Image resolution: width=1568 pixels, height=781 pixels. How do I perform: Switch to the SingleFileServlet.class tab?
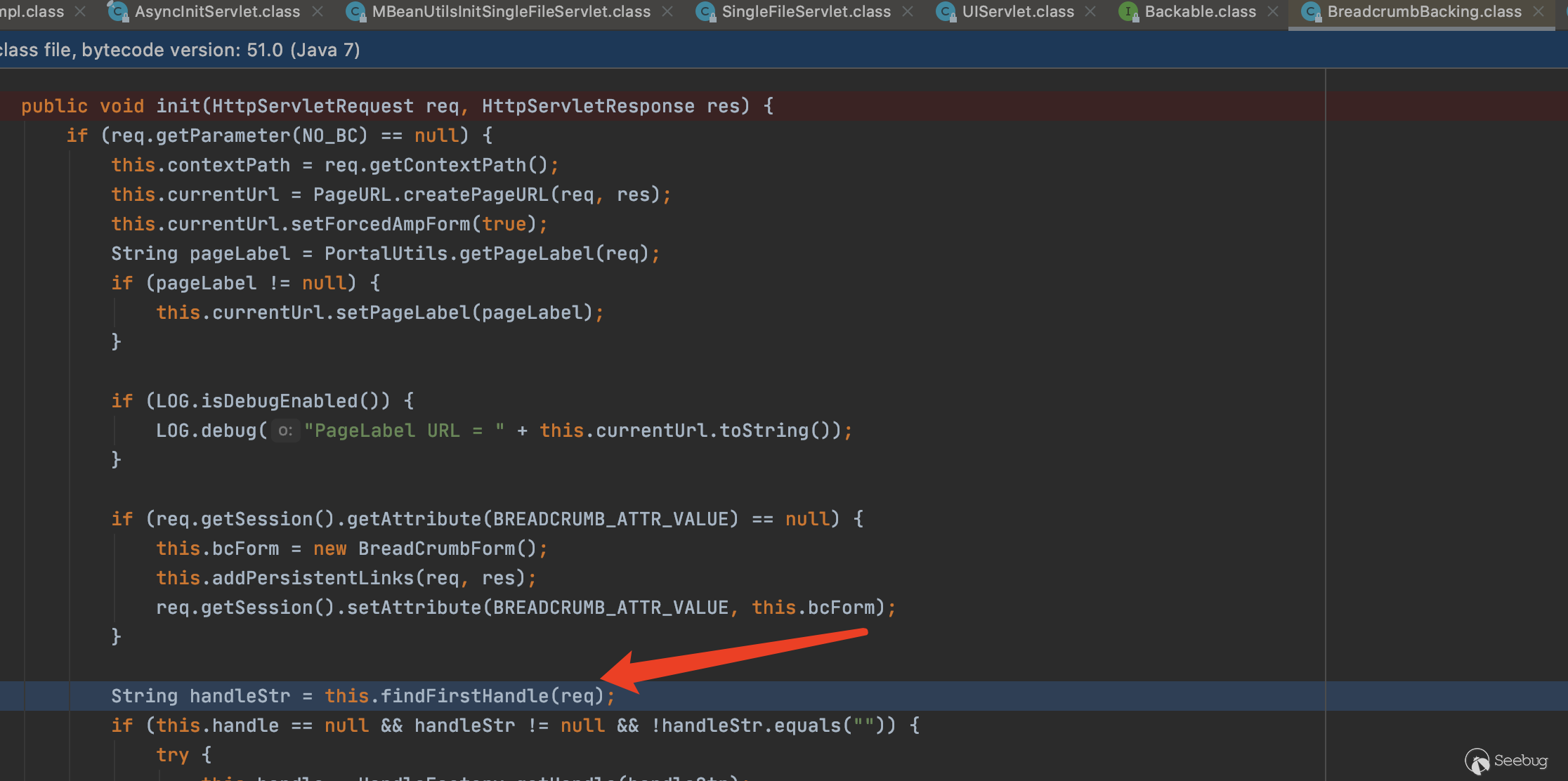806,11
